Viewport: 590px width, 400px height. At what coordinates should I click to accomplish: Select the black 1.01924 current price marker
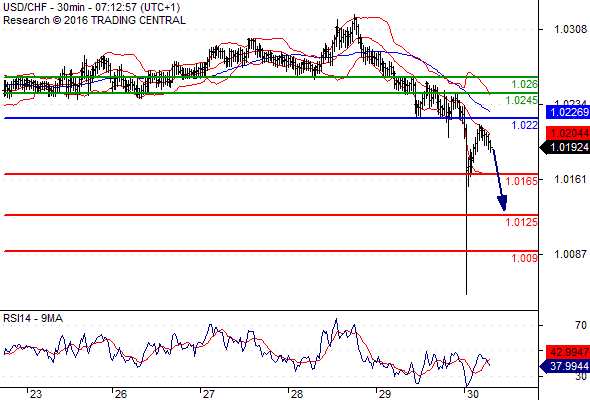(565, 148)
